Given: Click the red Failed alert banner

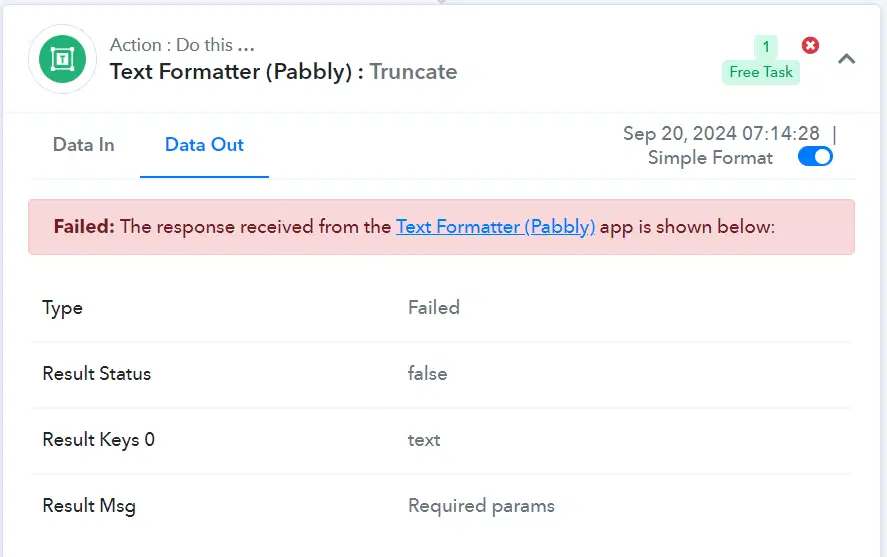Looking at the screenshot, I should pyautogui.click(x=441, y=227).
